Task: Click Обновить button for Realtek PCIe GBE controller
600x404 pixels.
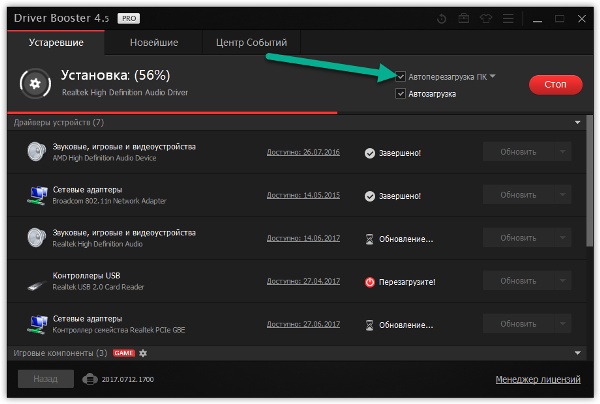Action: pyautogui.click(x=518, y=324)
